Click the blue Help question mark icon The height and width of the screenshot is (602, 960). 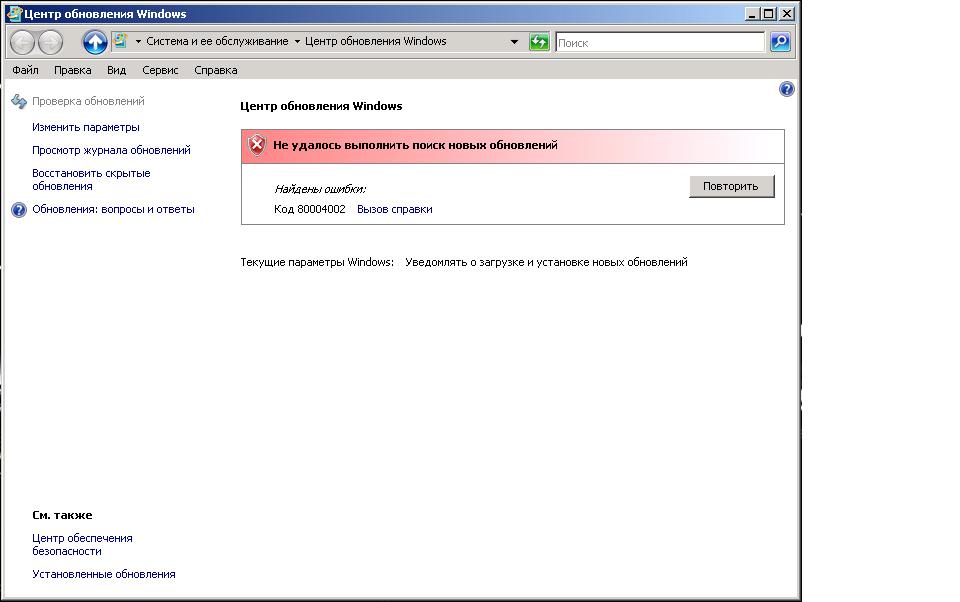[x=786, y=89]
